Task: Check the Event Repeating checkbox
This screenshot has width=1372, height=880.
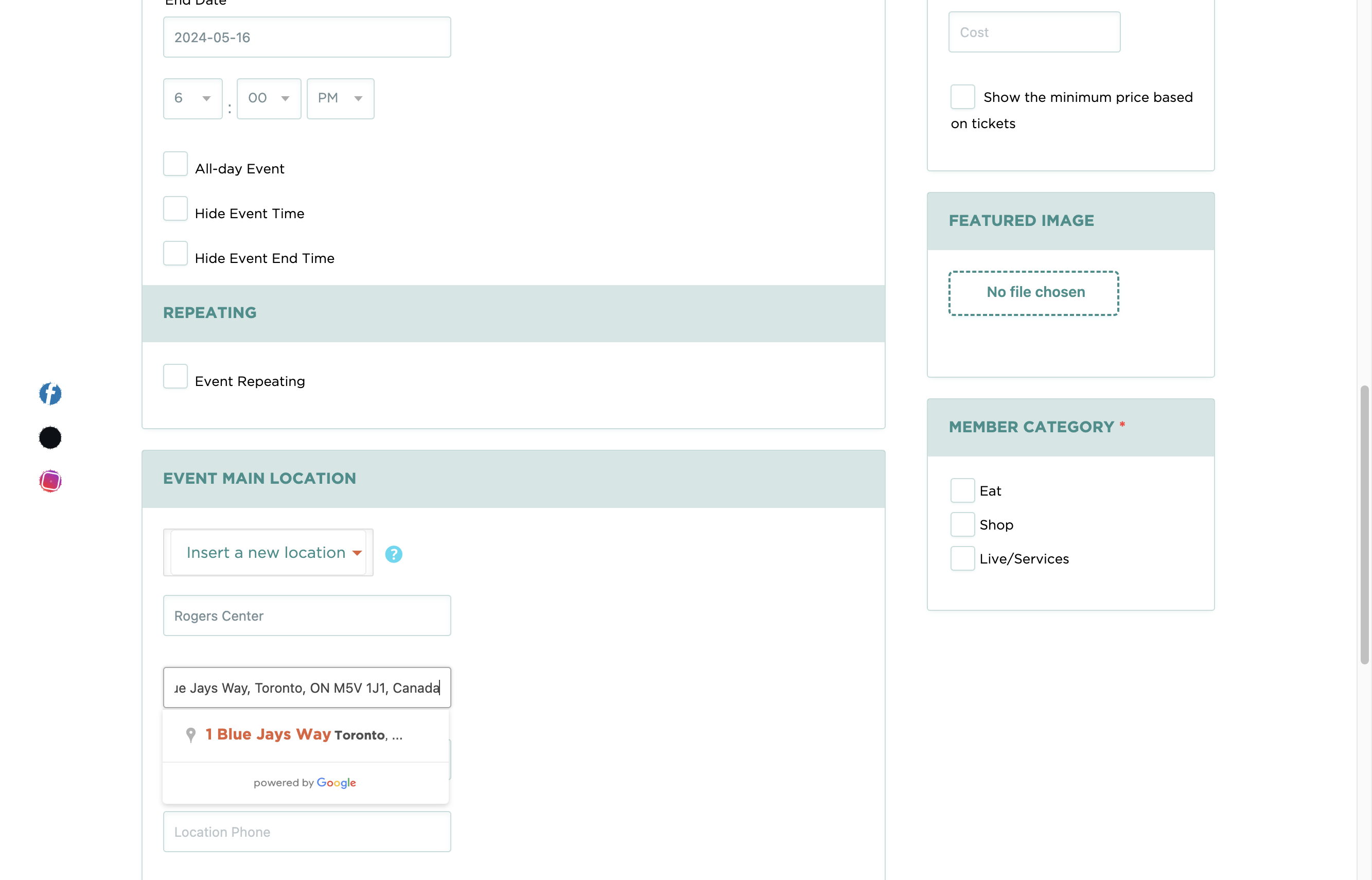Action: [x=175, y=377]
